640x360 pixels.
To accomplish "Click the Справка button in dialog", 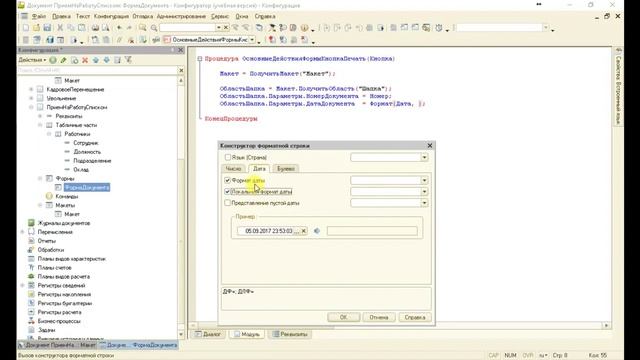I will [x=415, y=317].
